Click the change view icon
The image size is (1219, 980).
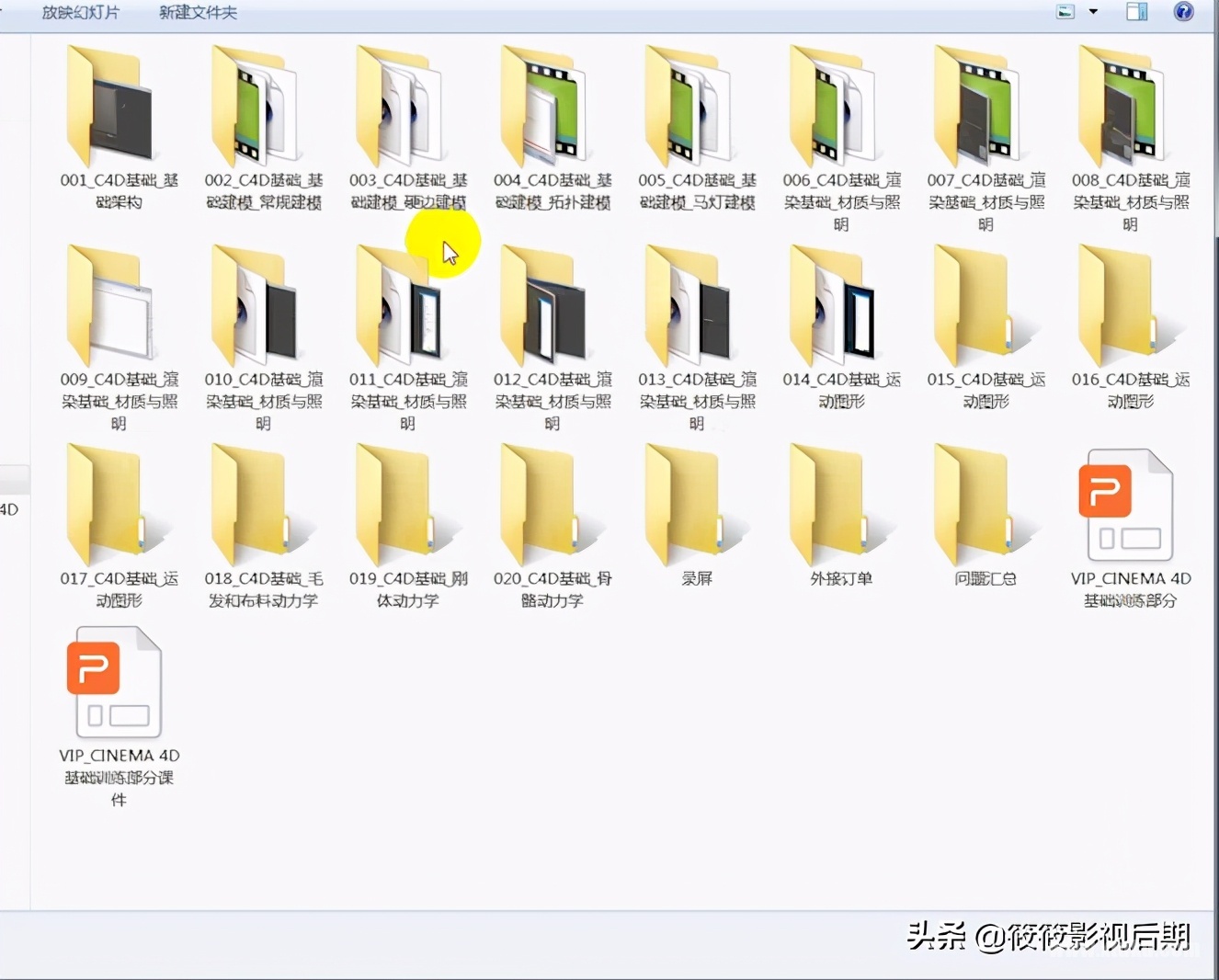tap(1064, 11)
